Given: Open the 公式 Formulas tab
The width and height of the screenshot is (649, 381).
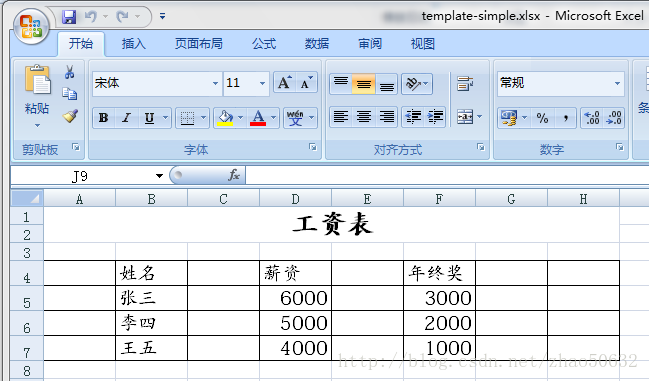Looking at the screenshot, I should [x=264, y=43].
